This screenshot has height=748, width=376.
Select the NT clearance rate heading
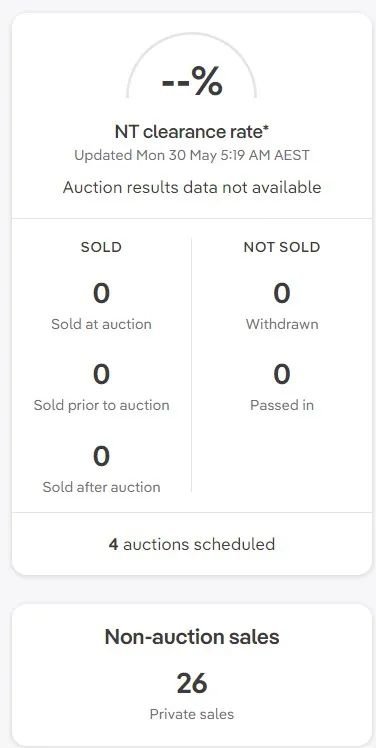(192, 132)
